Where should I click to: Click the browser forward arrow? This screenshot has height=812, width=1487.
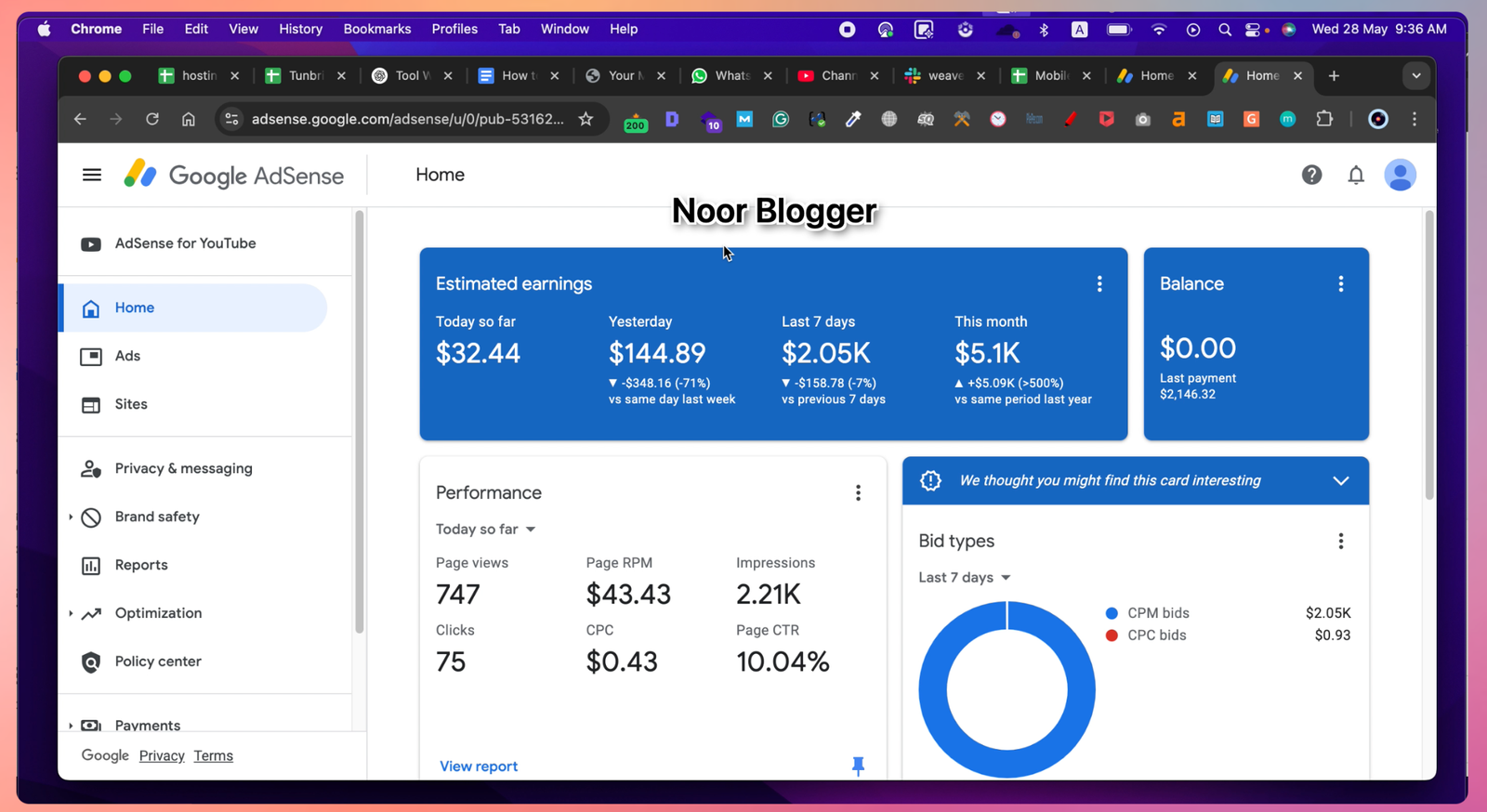pos(115,119)
